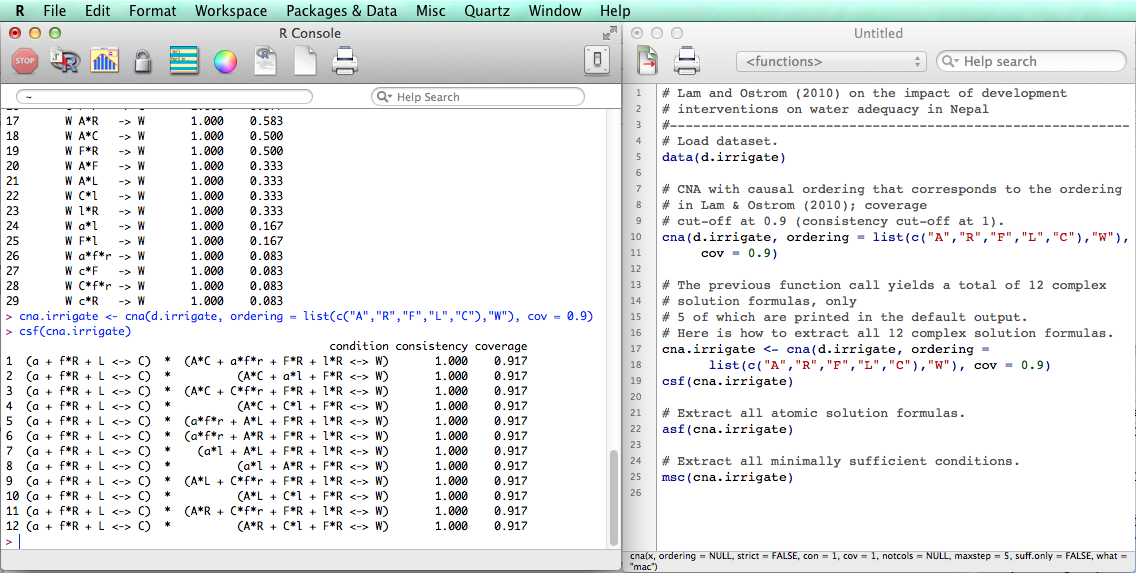
Task: Toggle R Console full screen arrows
Action: [610, 33]
